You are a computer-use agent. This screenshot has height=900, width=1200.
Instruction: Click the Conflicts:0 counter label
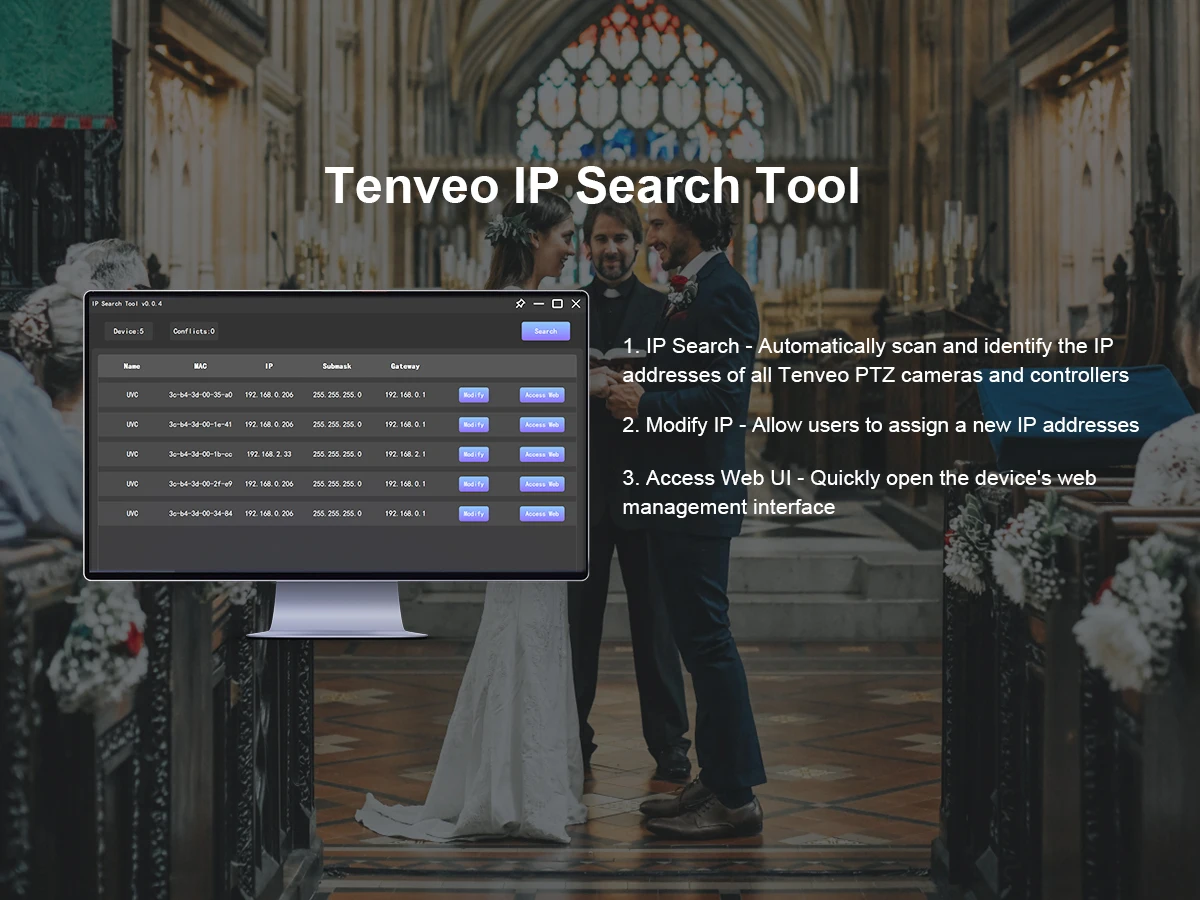pyautogui.click(x=193, y=331)
